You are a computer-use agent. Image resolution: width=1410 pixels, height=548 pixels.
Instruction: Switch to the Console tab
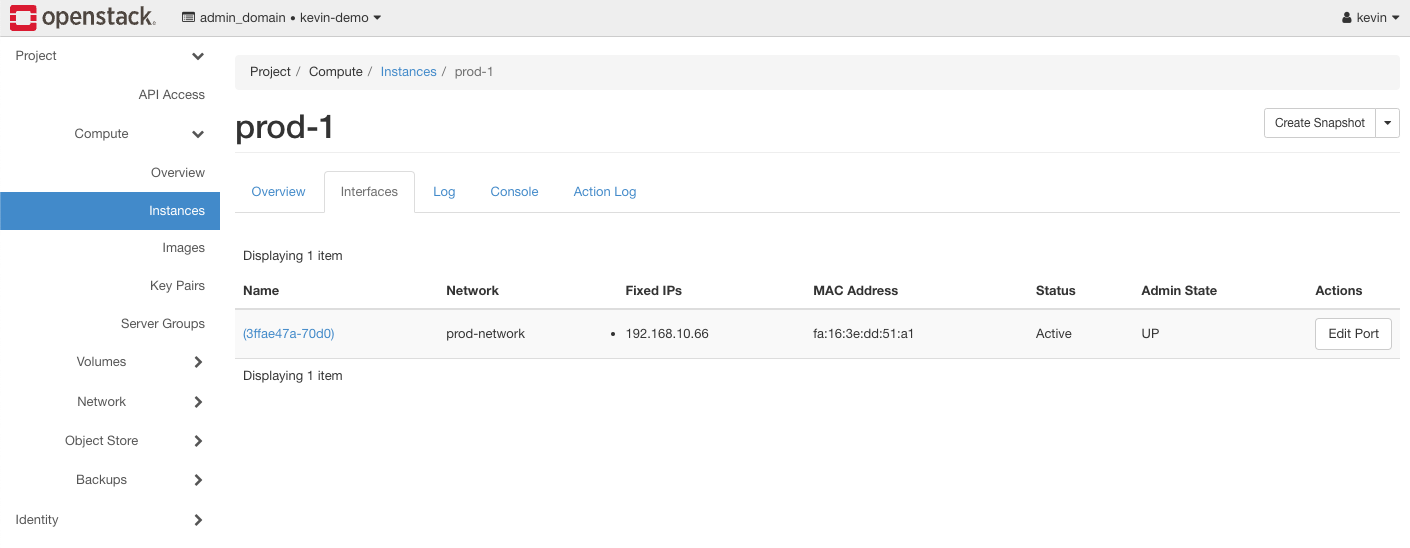(514, 192)
